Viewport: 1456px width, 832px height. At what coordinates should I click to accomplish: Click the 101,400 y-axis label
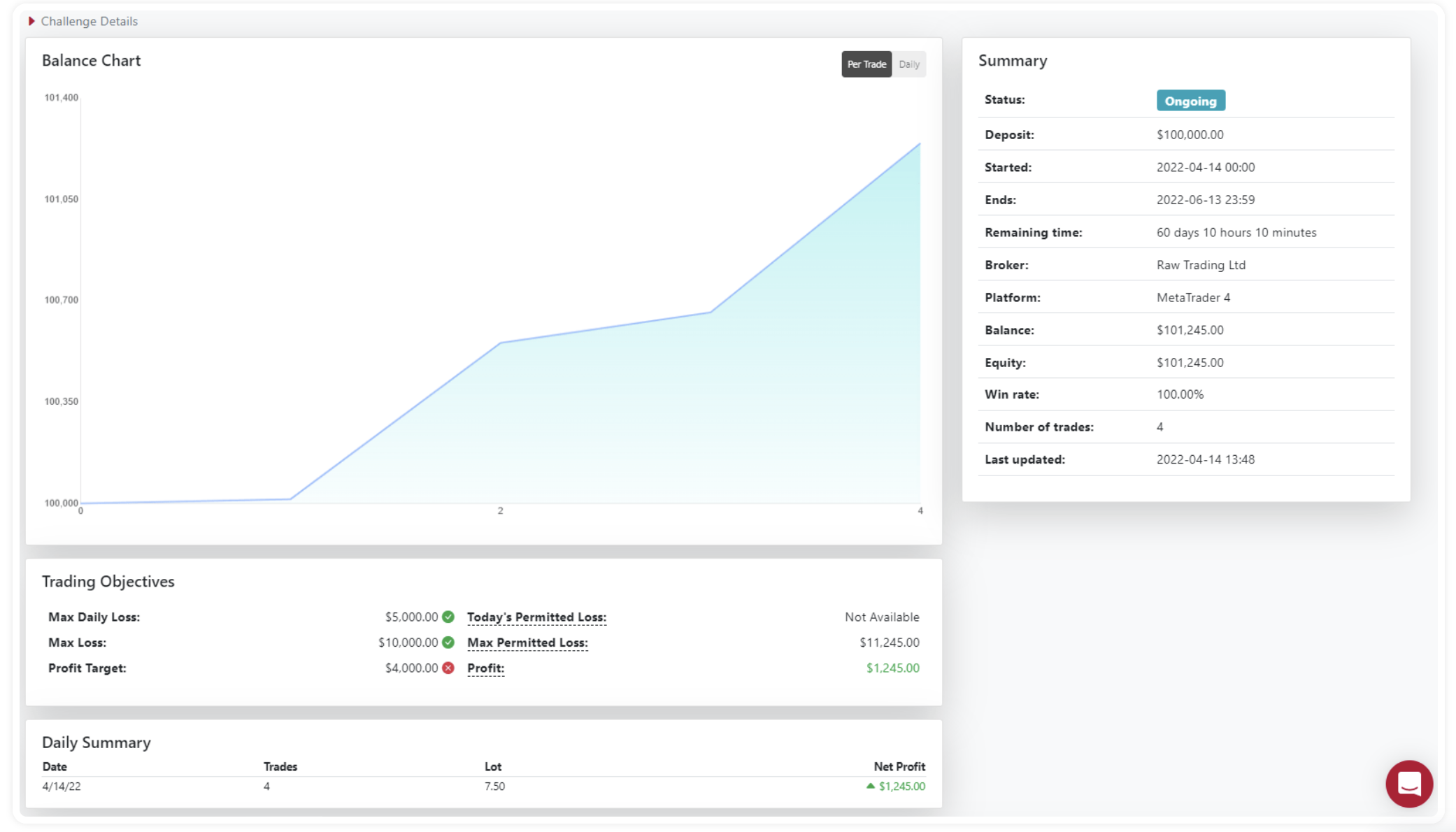pyautogui.click(x=62, y=97)
